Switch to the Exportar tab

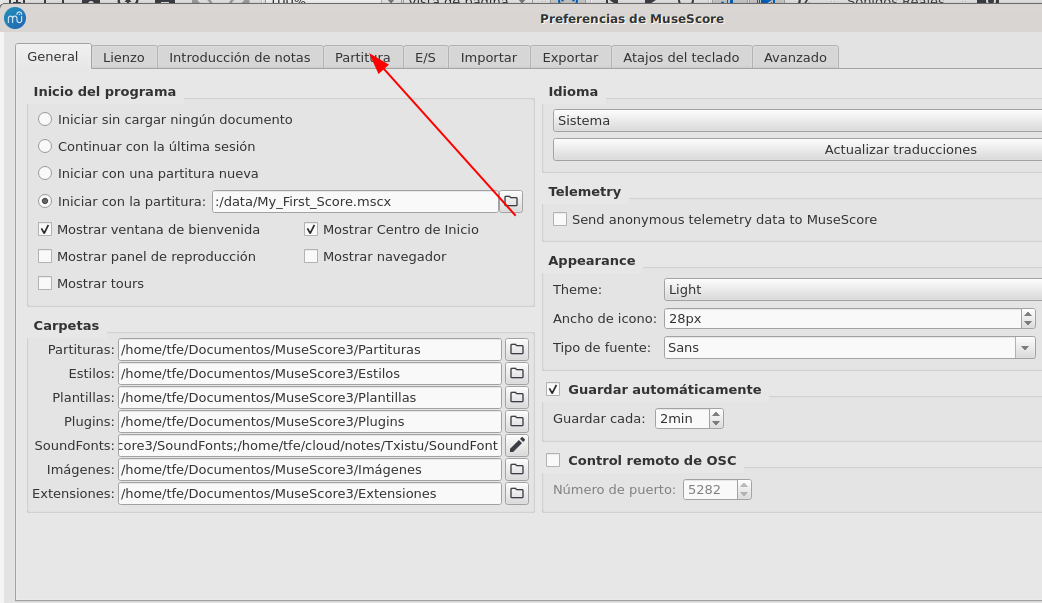(x=570, y=57)
